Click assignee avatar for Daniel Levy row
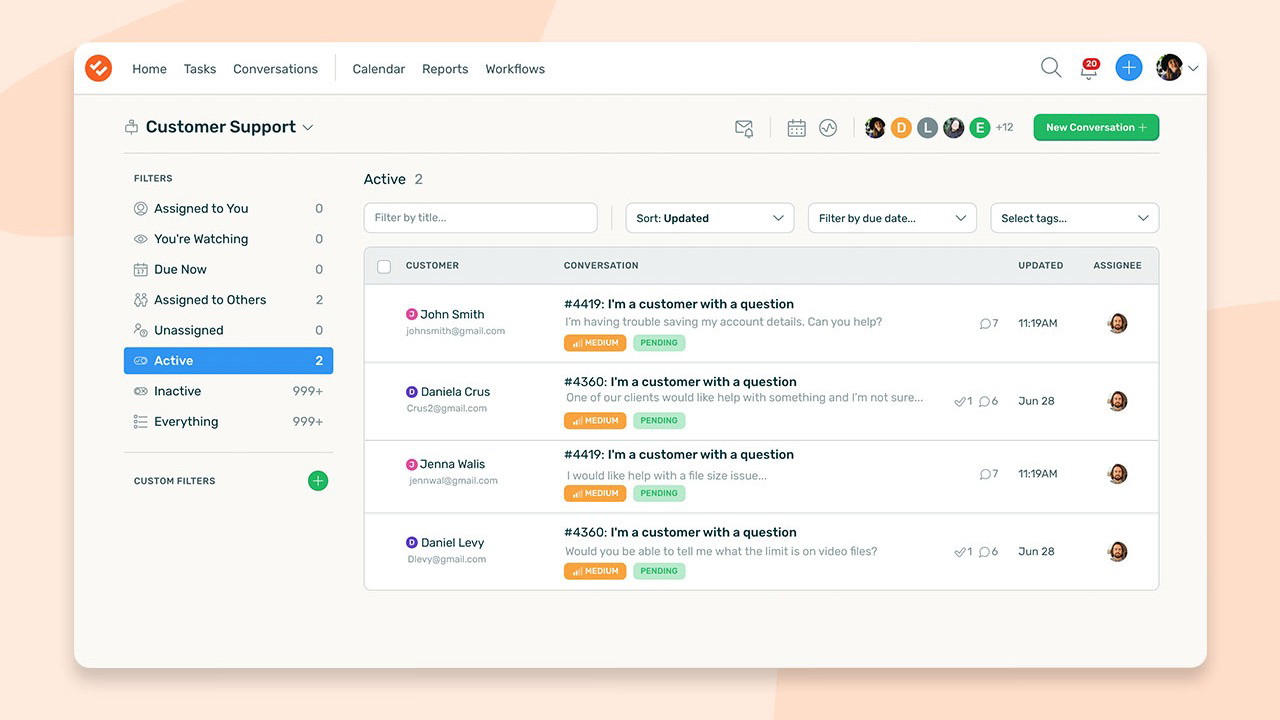 click(x=1118, y=551)
